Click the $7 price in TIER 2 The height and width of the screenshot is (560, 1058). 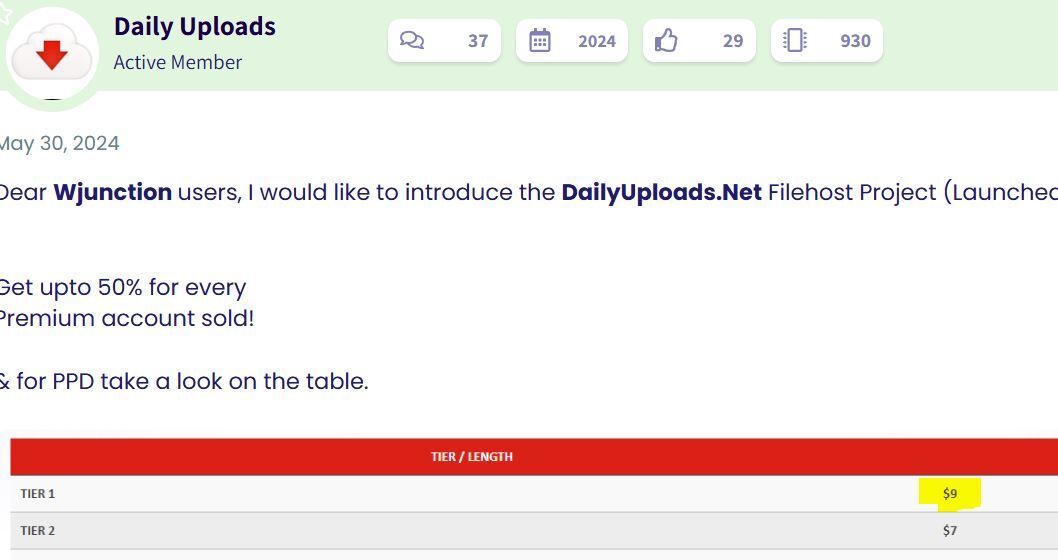pos(950,531)
